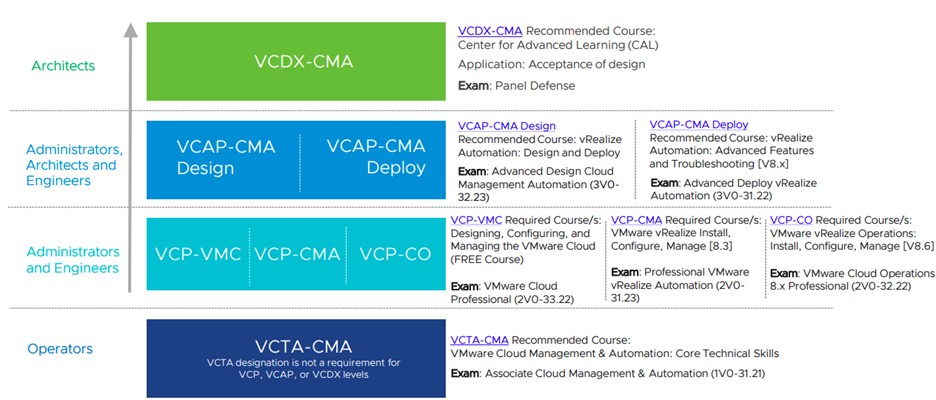Screen dimensions: 936x400
Task: Click the VCP-CMA teal block
Action: click(297, 253)
